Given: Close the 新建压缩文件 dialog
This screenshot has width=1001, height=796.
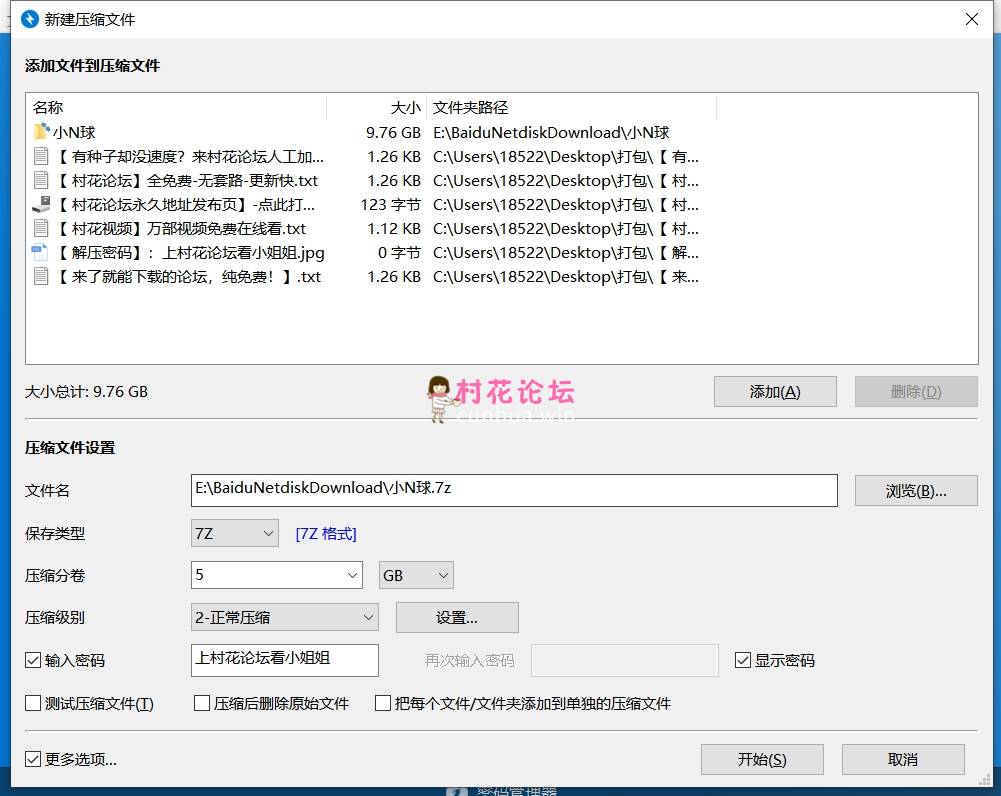Looking at the screenshot, I should tap(972, 19).
